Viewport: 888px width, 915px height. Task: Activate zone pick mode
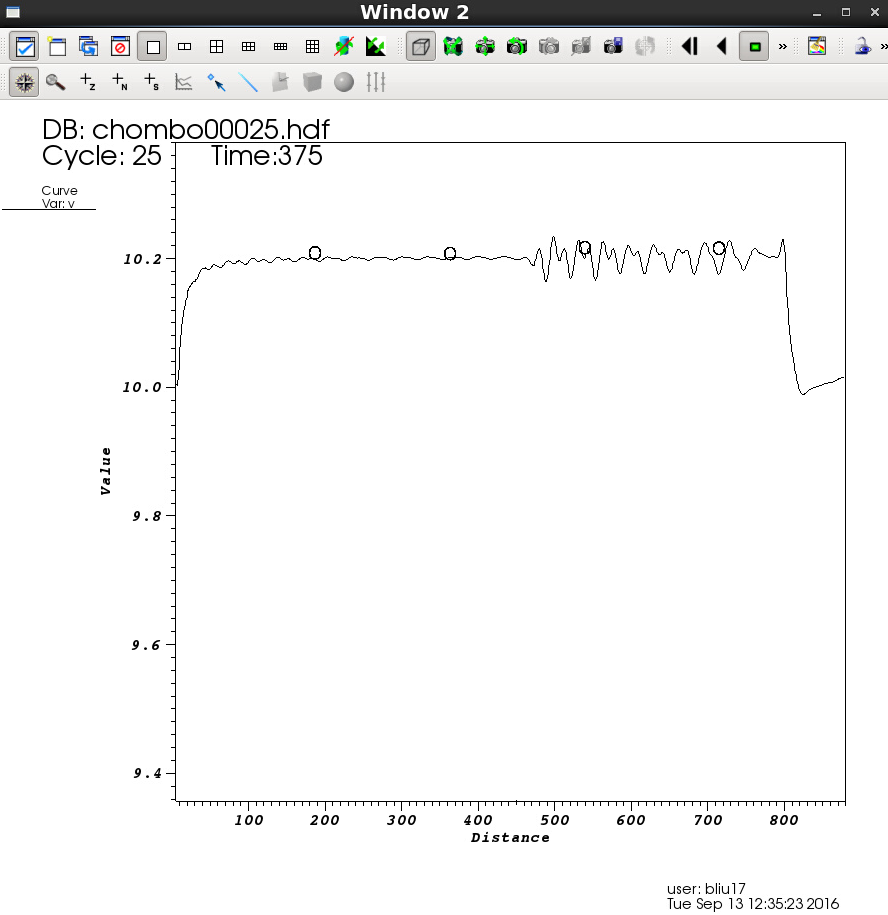click(88, 82)
